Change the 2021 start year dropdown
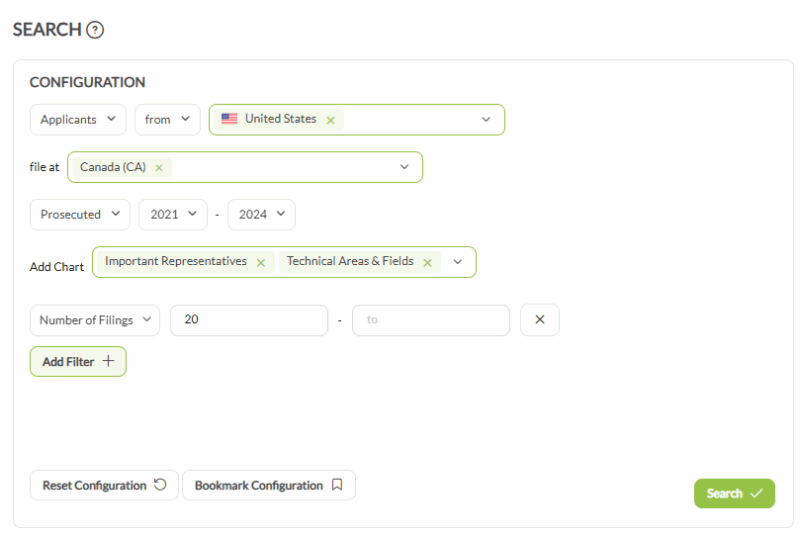 pos(172,214)
